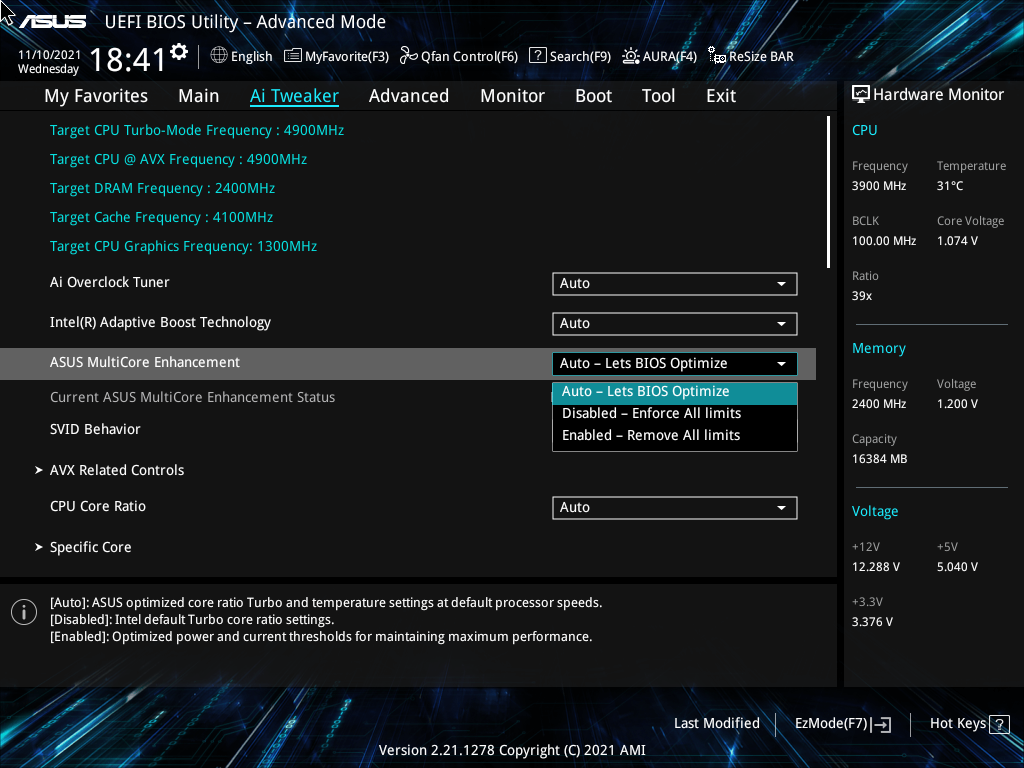Click Qfan Control(F6) label

pos(470,57)
